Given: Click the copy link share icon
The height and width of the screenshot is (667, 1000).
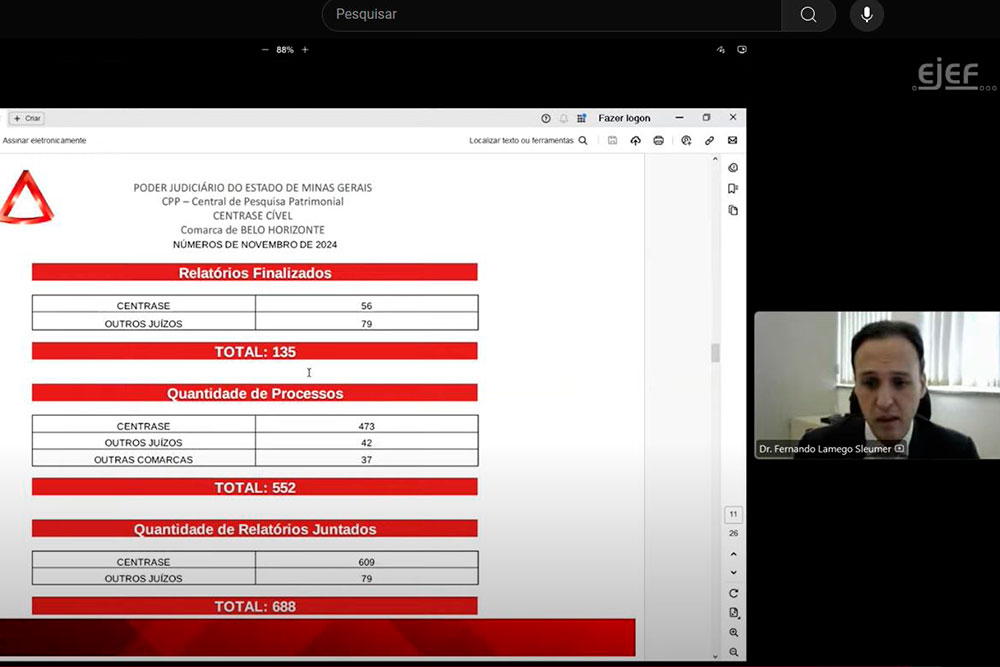Looking at the screenshot, I should coord(709,141).
